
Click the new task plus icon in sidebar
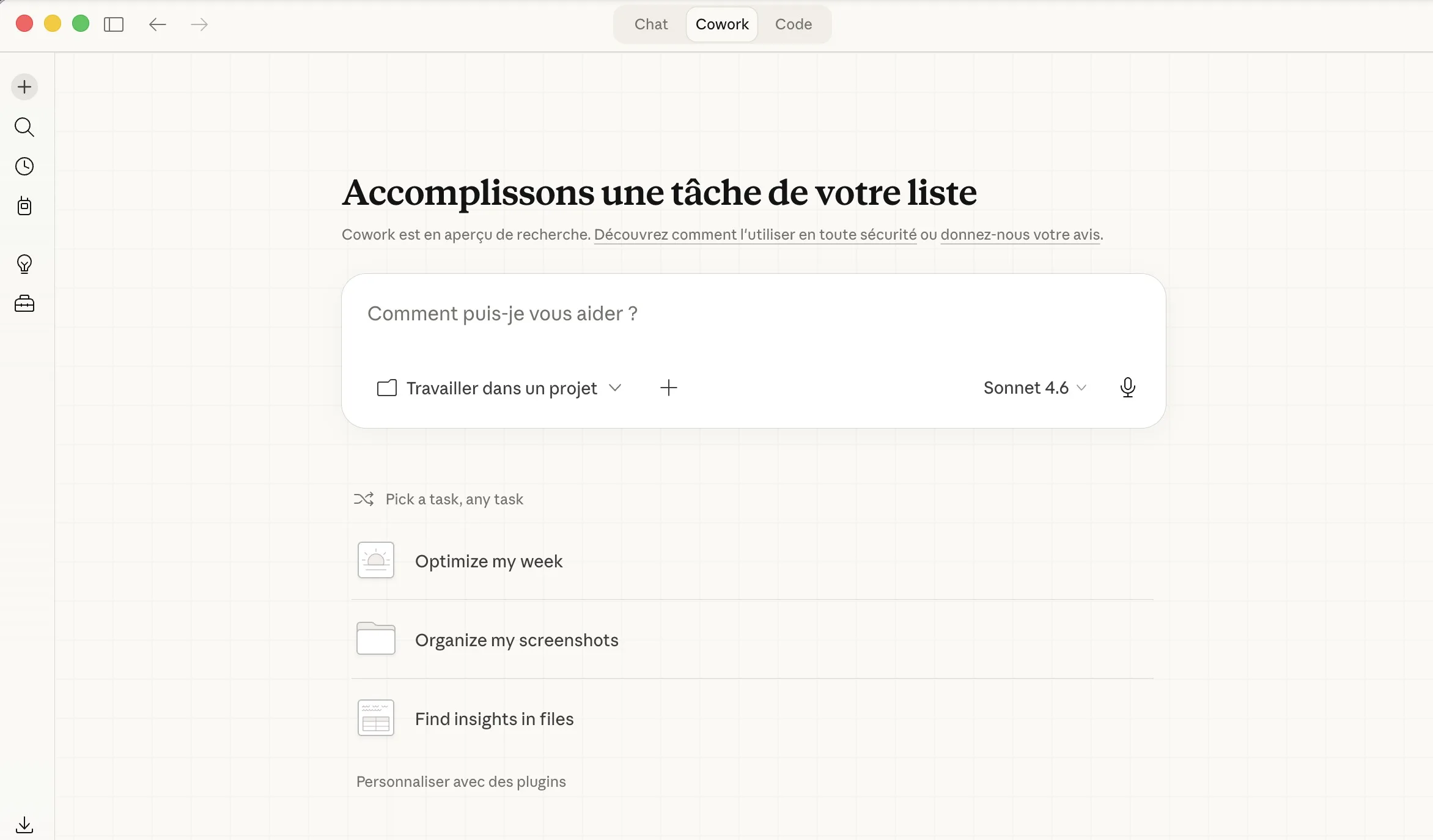click(24, 87)
